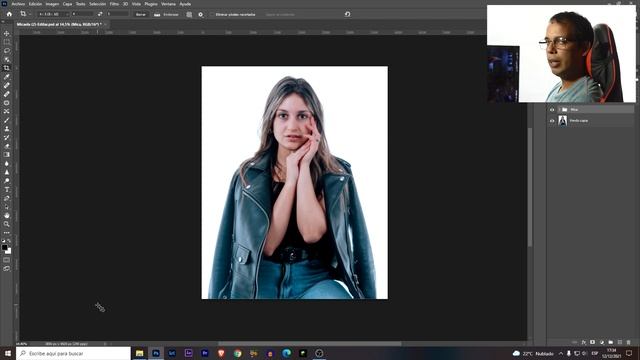Viewport: 640px width, 360px height.
Task: Select the Rectangular Marquee tool
Action: click(7, 42)
